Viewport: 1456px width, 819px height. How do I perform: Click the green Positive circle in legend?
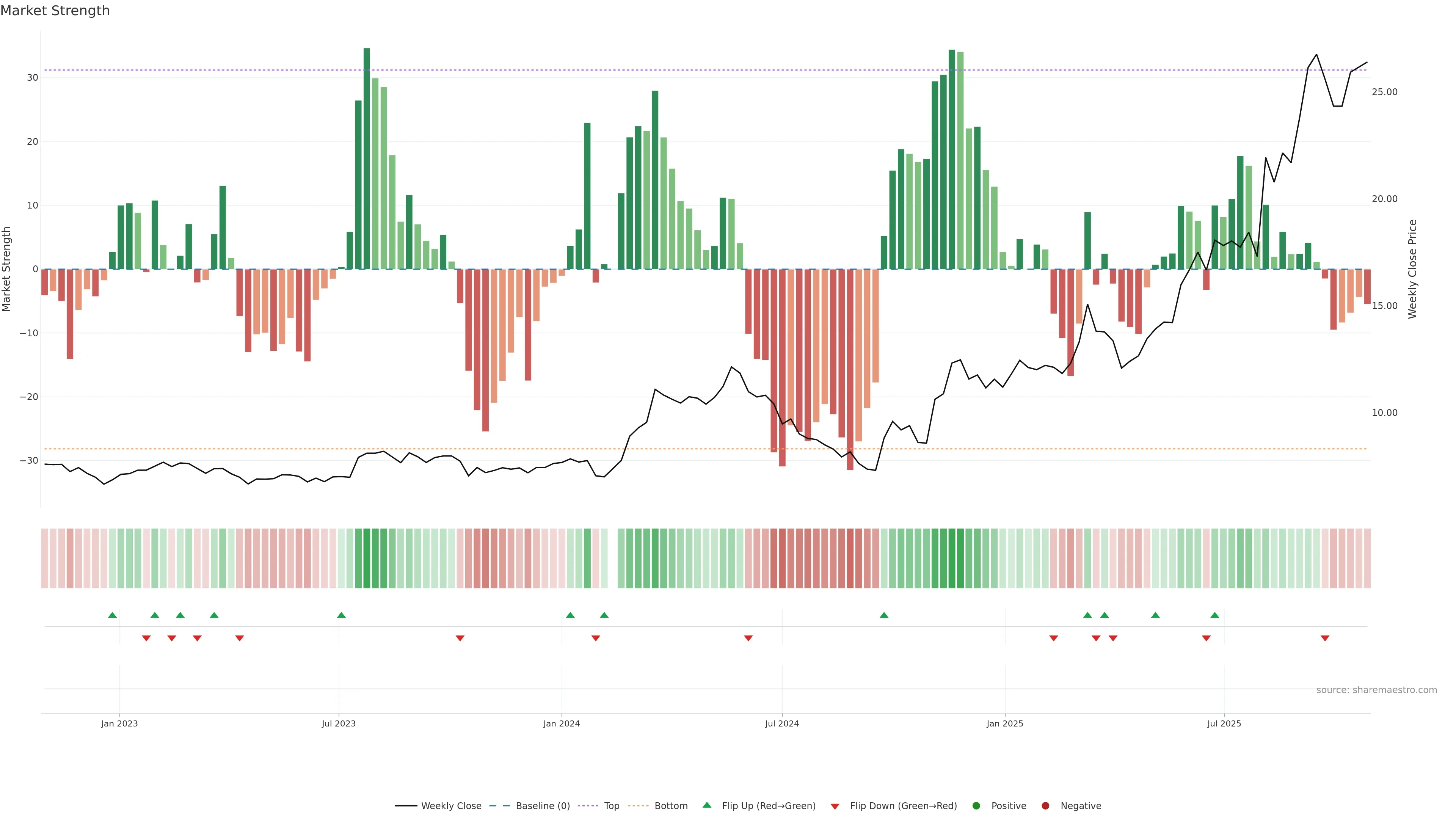pos(976,806)
